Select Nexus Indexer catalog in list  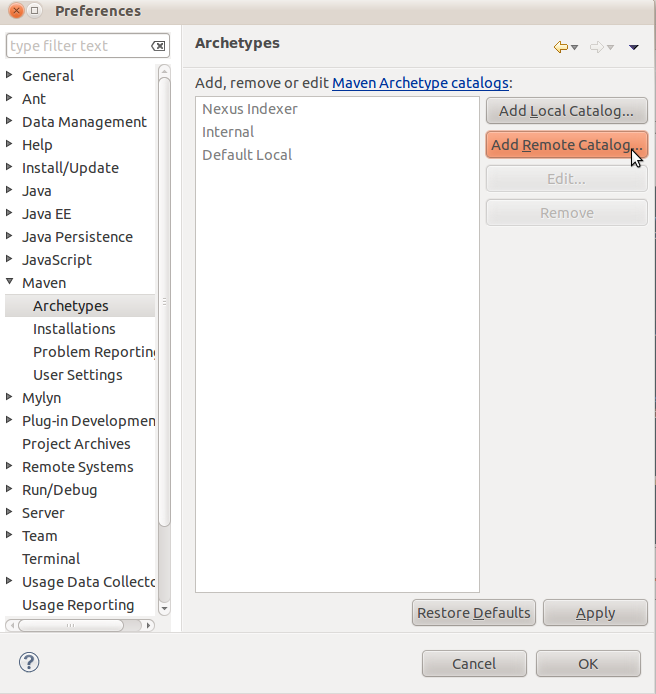pos(250,109)
